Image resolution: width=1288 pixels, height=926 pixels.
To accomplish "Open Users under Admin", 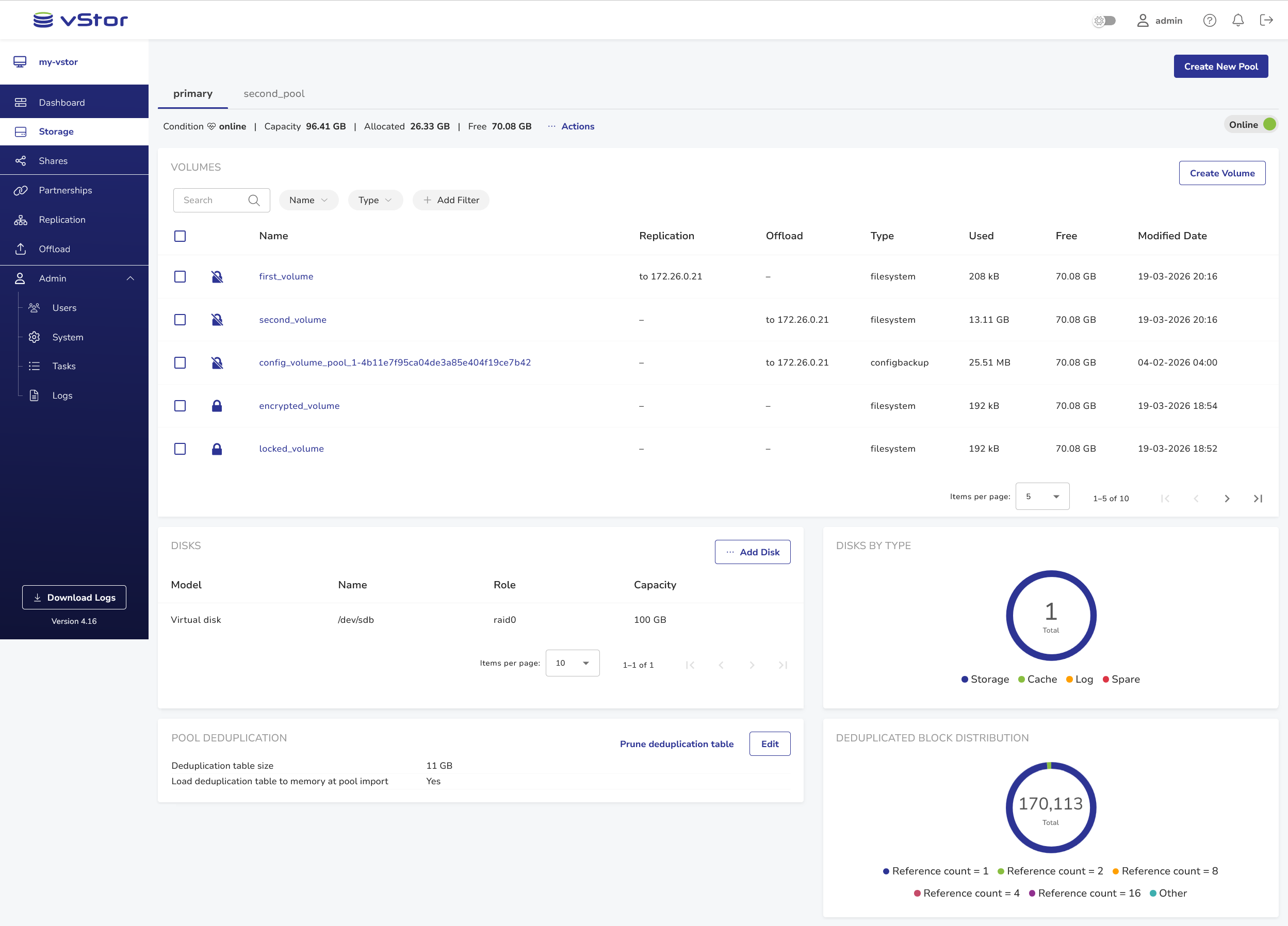I will [64, 308].
